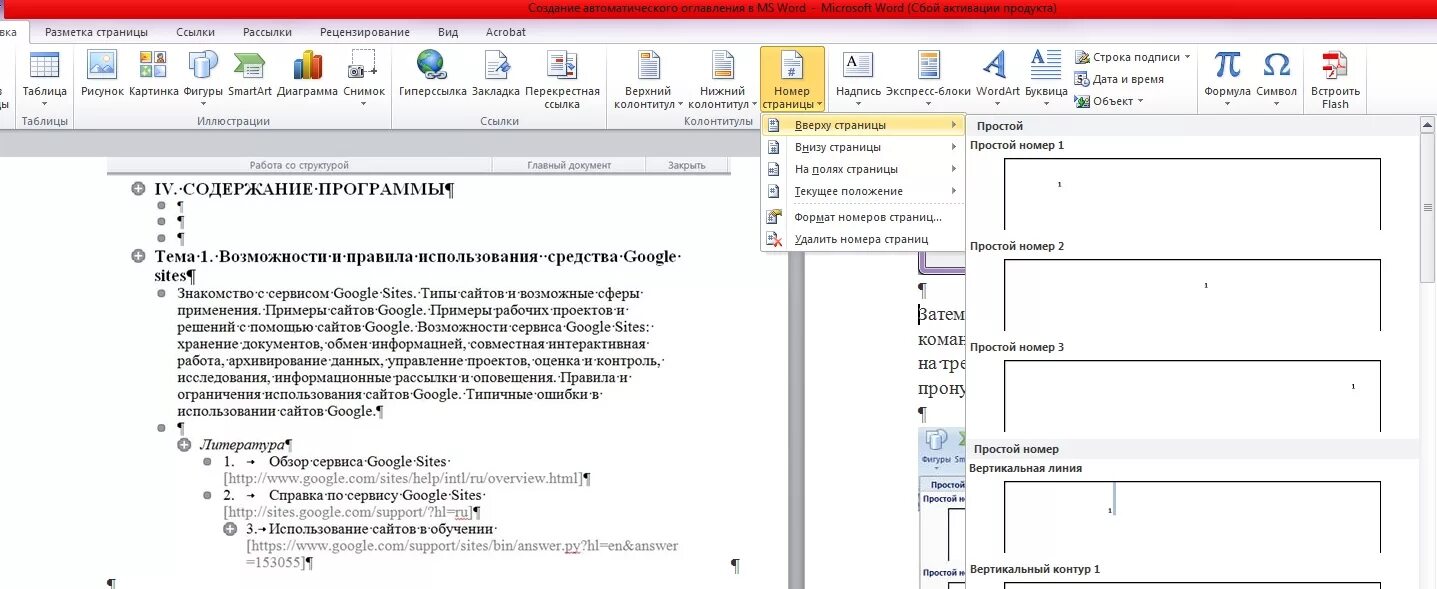The height and width of the screenshot is (589, 1437).
Task: Insert a chart with Диаграмма
Action: (307, 75)
